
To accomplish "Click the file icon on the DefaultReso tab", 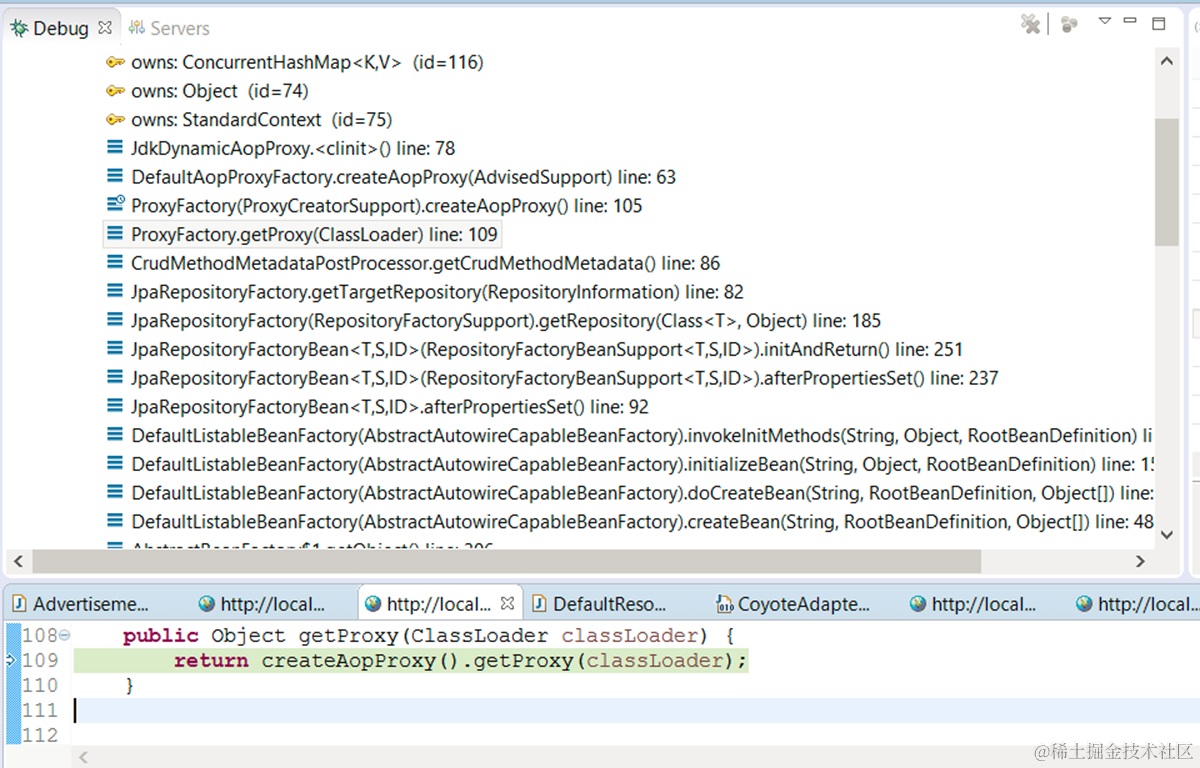I will (x=539, y=604).
